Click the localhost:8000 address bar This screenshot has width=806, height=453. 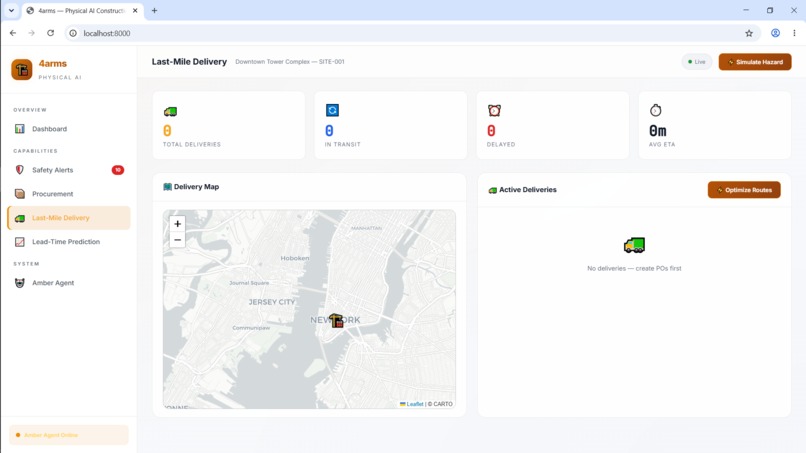406,33
